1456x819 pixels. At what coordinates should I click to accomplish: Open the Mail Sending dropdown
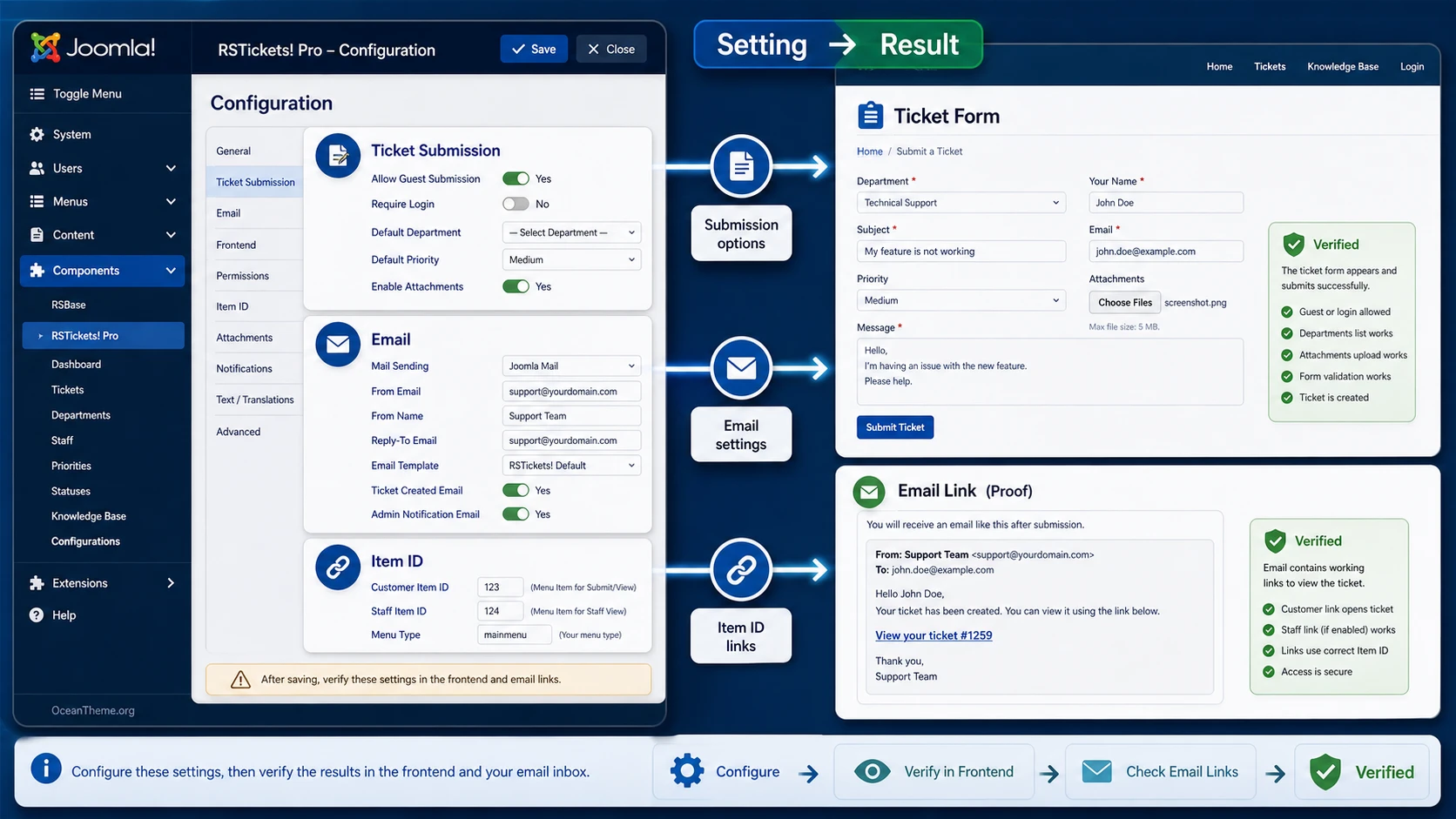571,366
